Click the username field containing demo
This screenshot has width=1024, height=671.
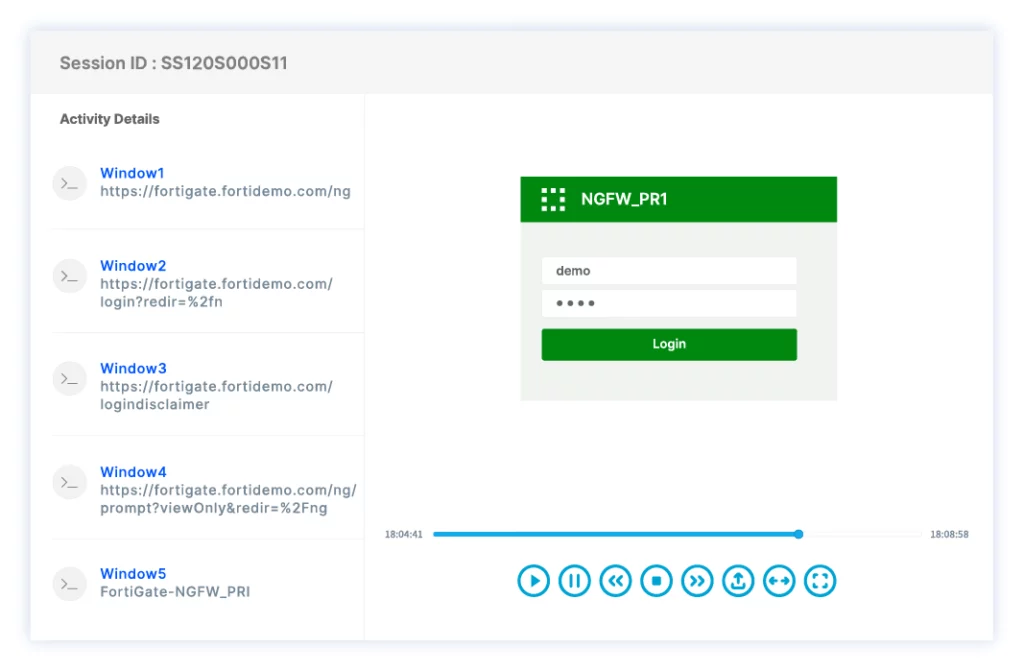point(669,270)
